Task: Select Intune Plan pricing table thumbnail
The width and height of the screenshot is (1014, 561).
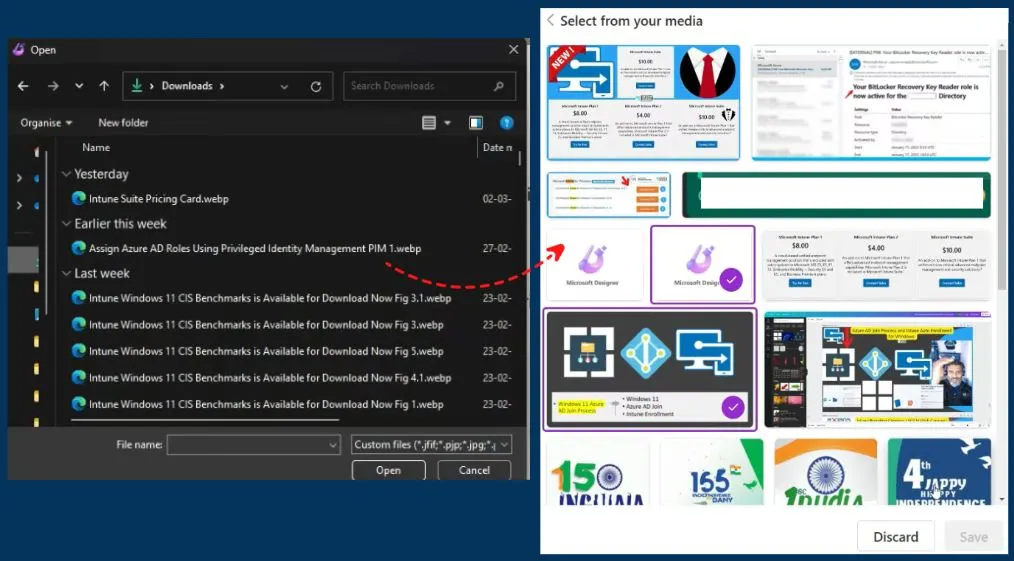Action: [x=876, y=264]
